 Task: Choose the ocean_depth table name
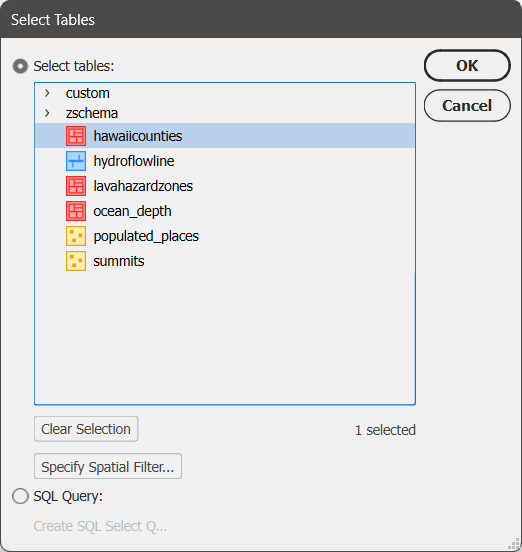132,211
